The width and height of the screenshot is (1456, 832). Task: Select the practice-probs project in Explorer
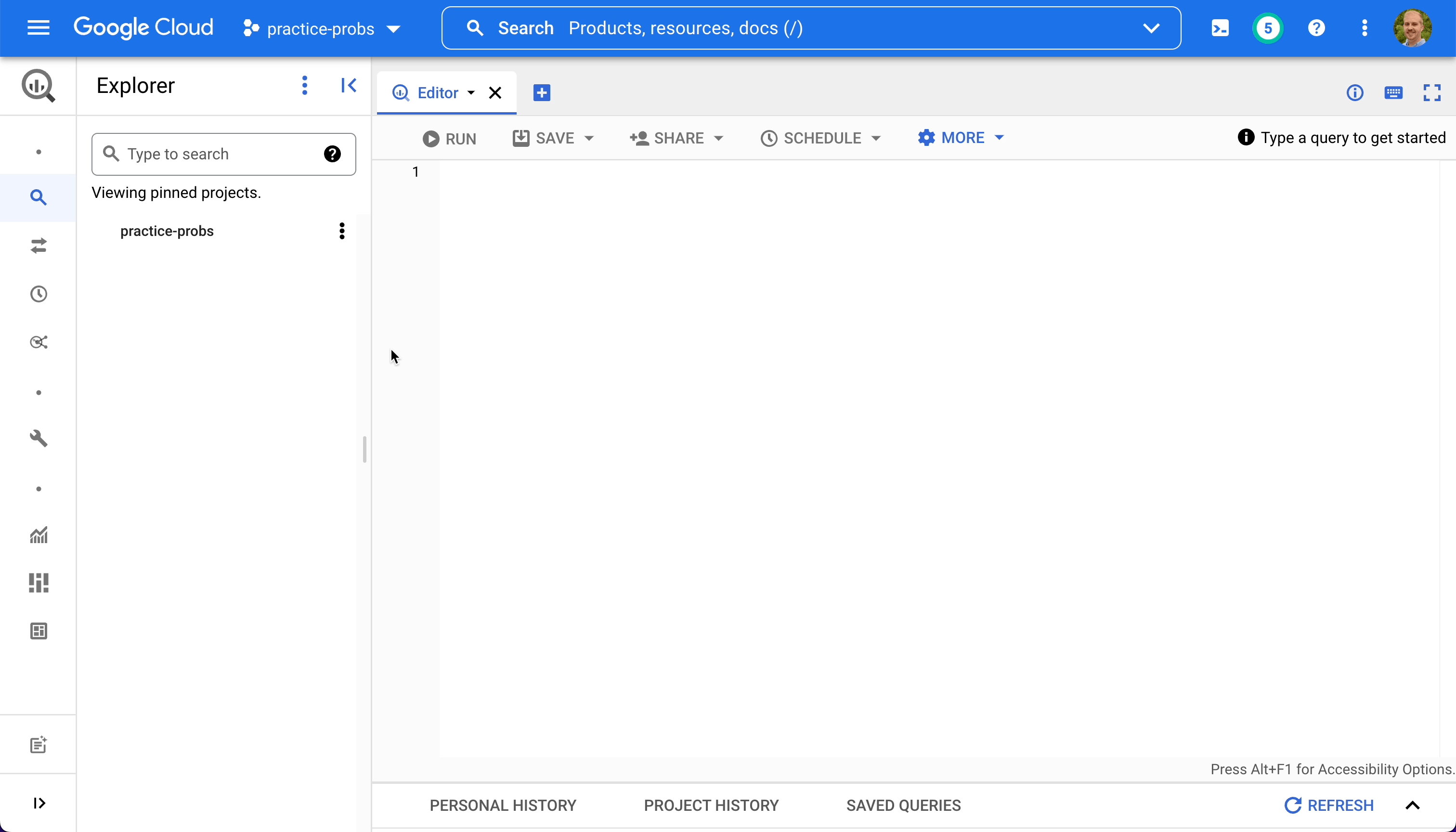167,231
